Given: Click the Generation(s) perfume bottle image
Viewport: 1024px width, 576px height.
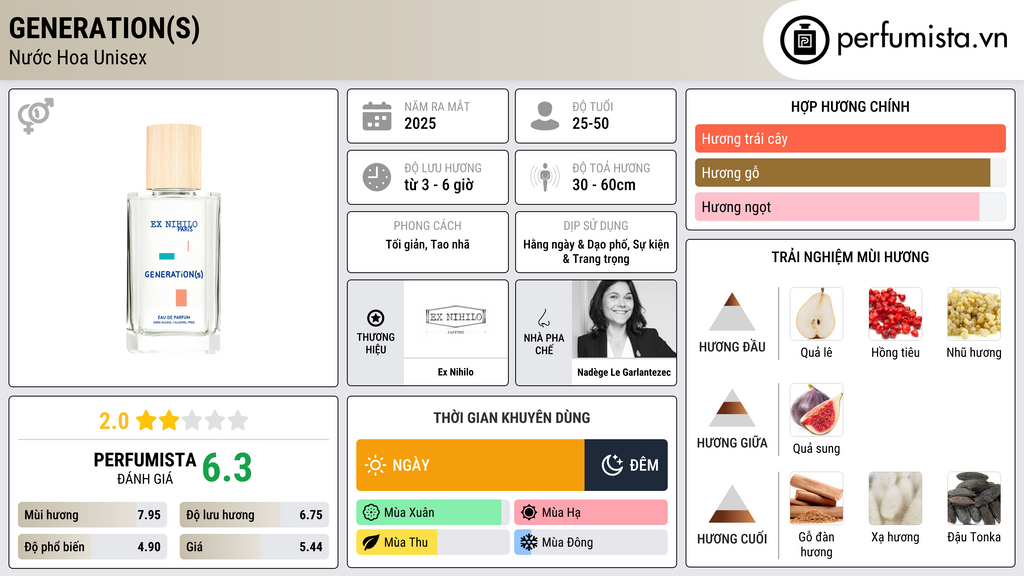Looking at the screenshot, I should [174, 238].
